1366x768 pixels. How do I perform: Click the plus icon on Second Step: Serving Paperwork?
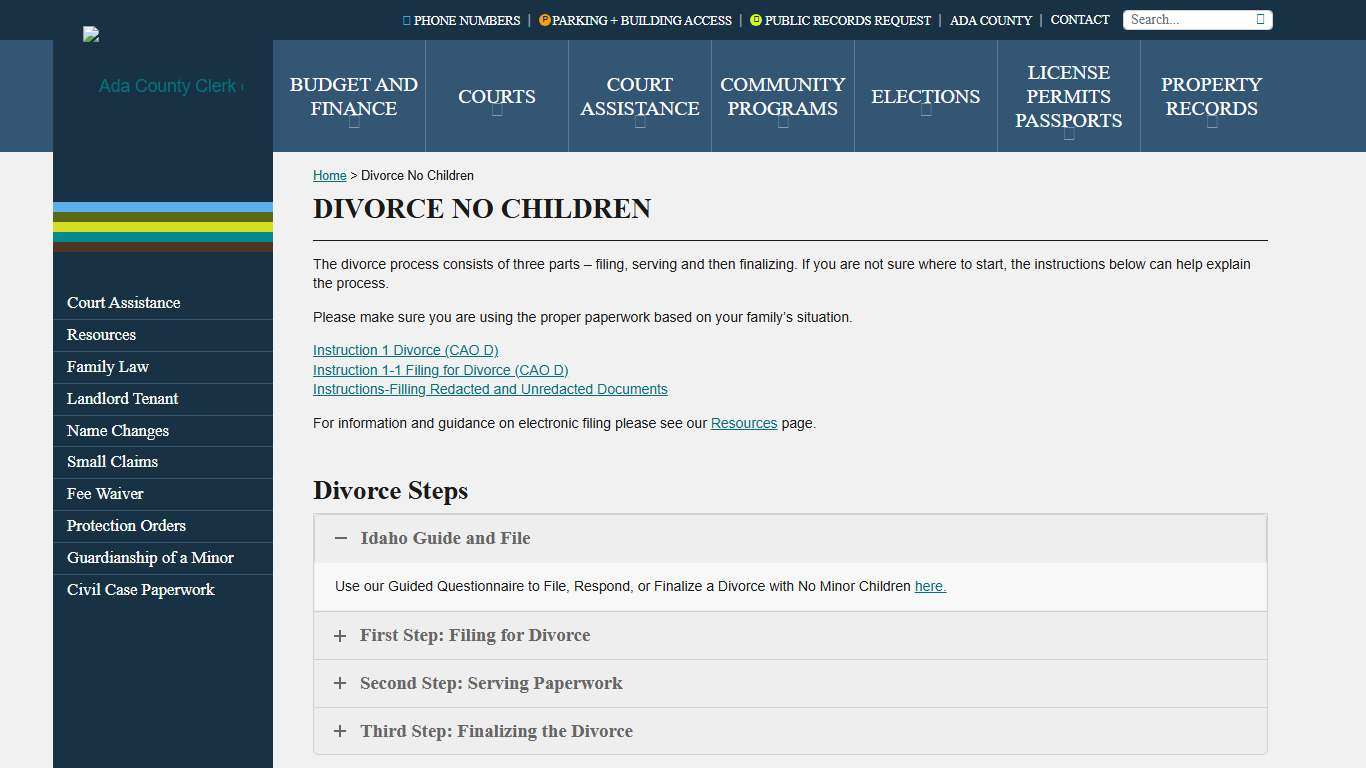[x=340, y=683]
